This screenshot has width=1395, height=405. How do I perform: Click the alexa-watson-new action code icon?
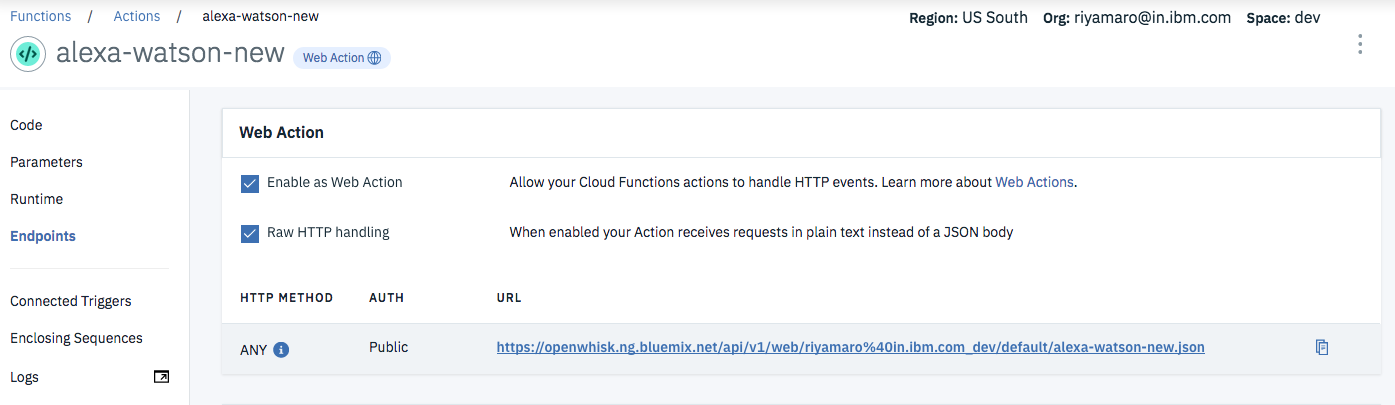coord(28,54)
